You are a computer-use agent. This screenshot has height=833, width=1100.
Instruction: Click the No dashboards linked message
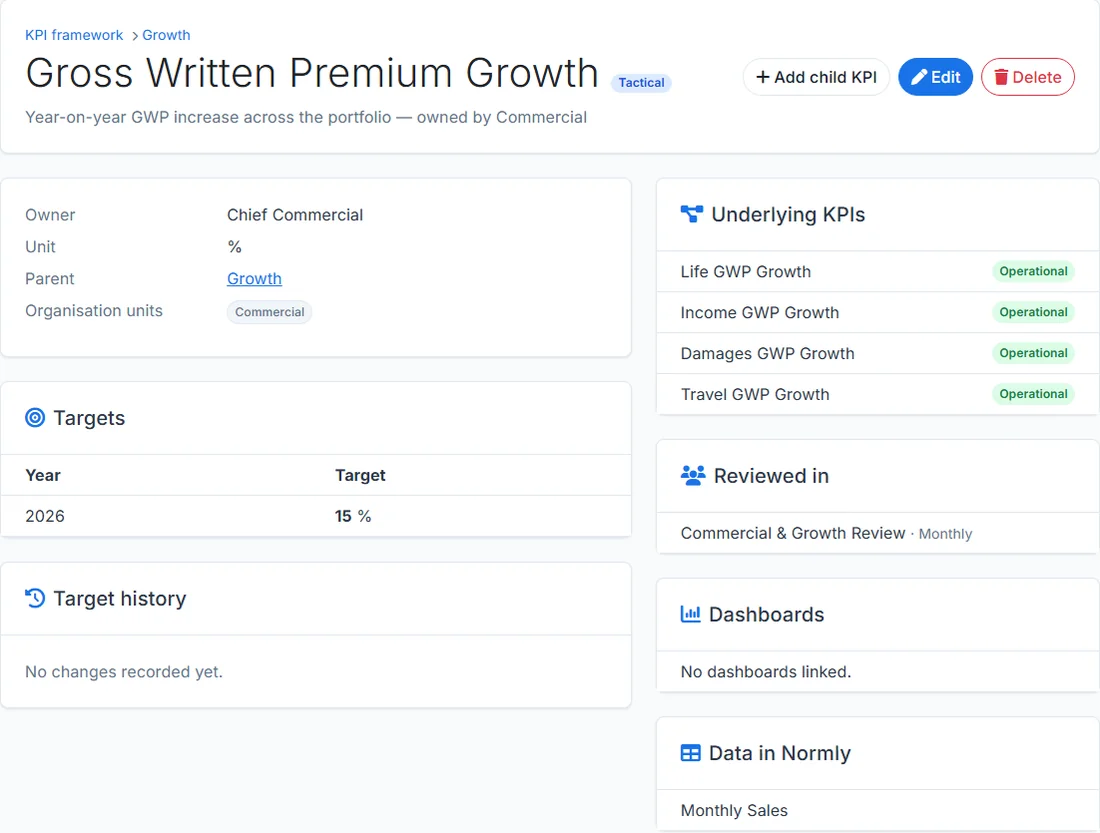(x=765, y=672)
